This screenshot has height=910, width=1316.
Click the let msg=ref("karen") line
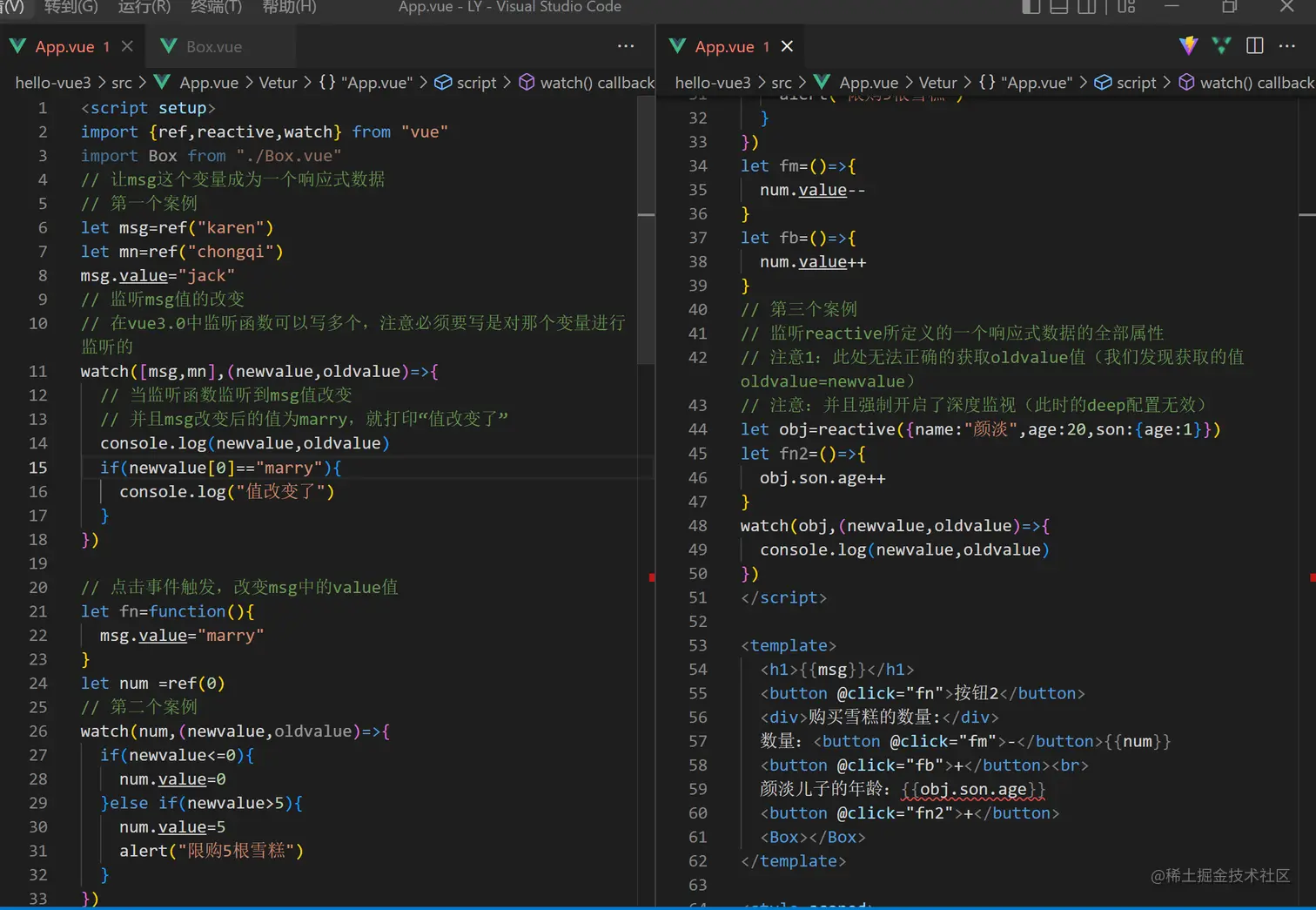pyautogui.click(x=177, y=228)
